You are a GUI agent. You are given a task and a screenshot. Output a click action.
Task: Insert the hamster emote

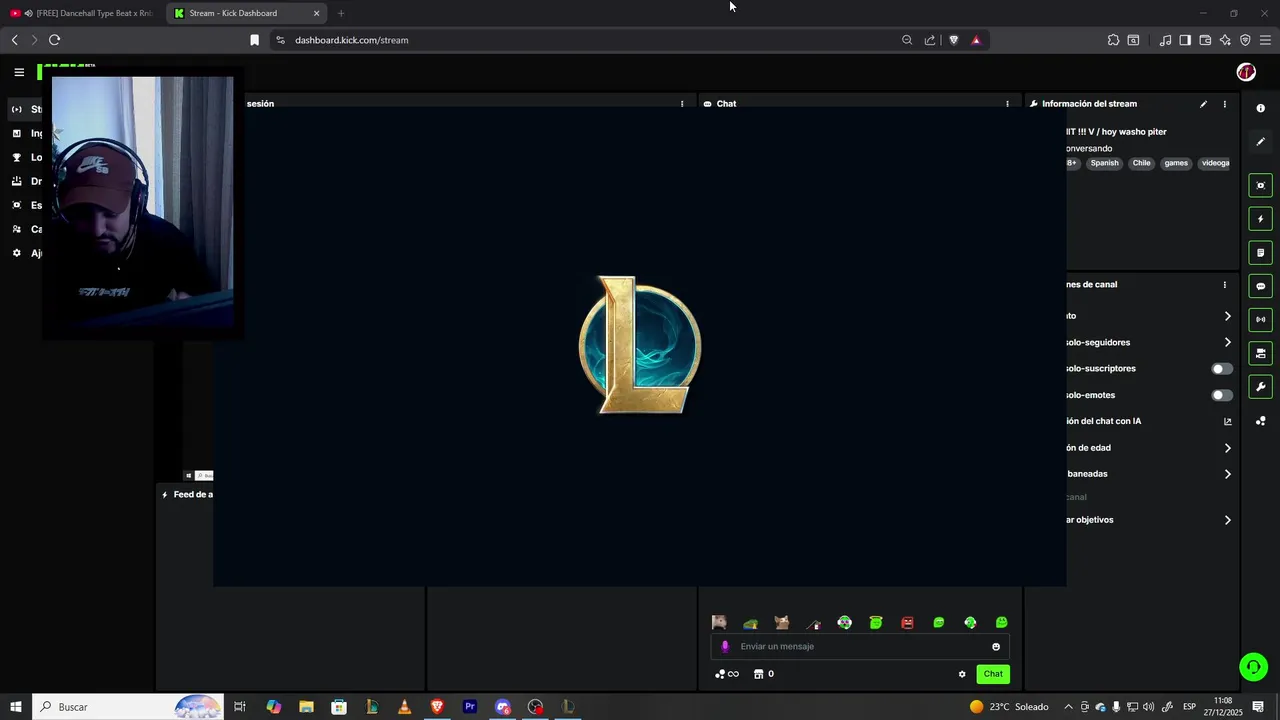[x=719, y=623]
